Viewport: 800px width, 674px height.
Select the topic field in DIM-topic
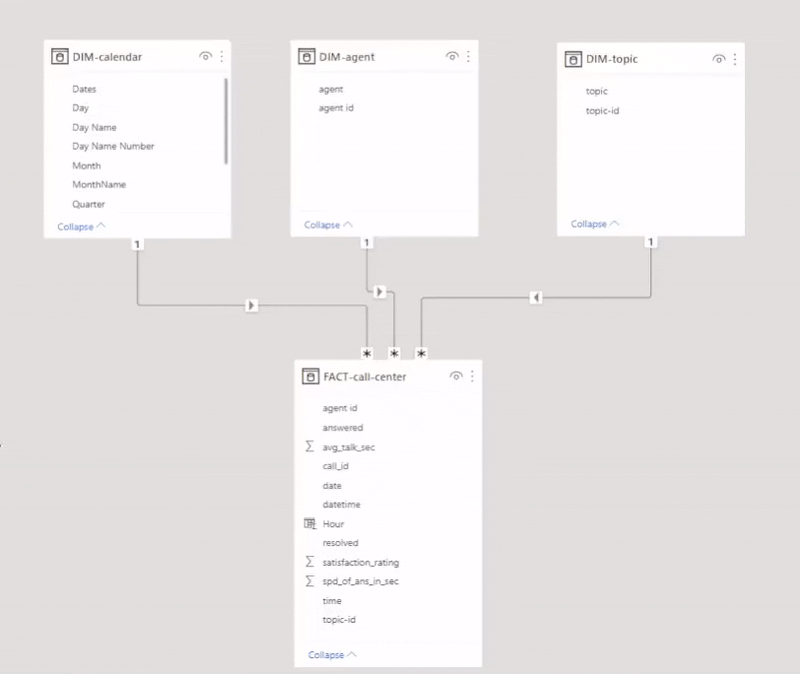coord(597,91)
